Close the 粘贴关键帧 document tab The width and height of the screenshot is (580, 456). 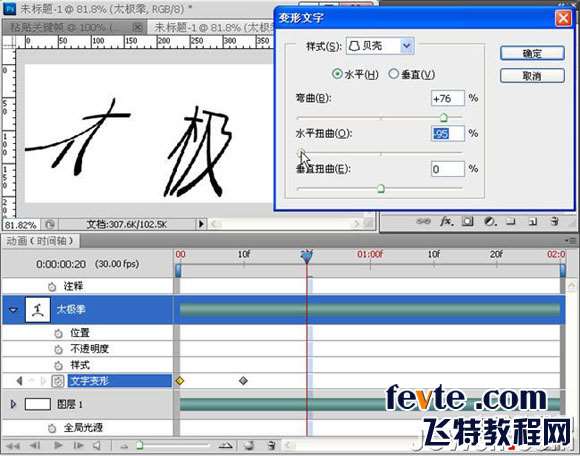(x=137, y=27)
